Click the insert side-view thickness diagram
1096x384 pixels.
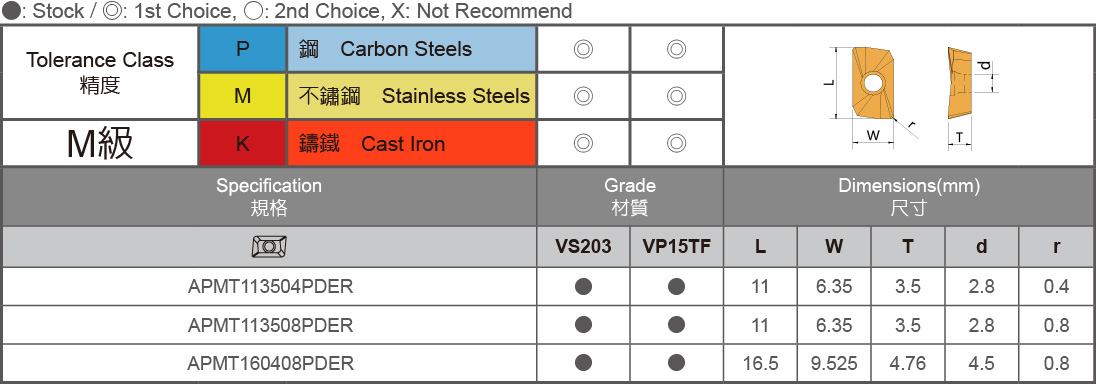point(972,97)
